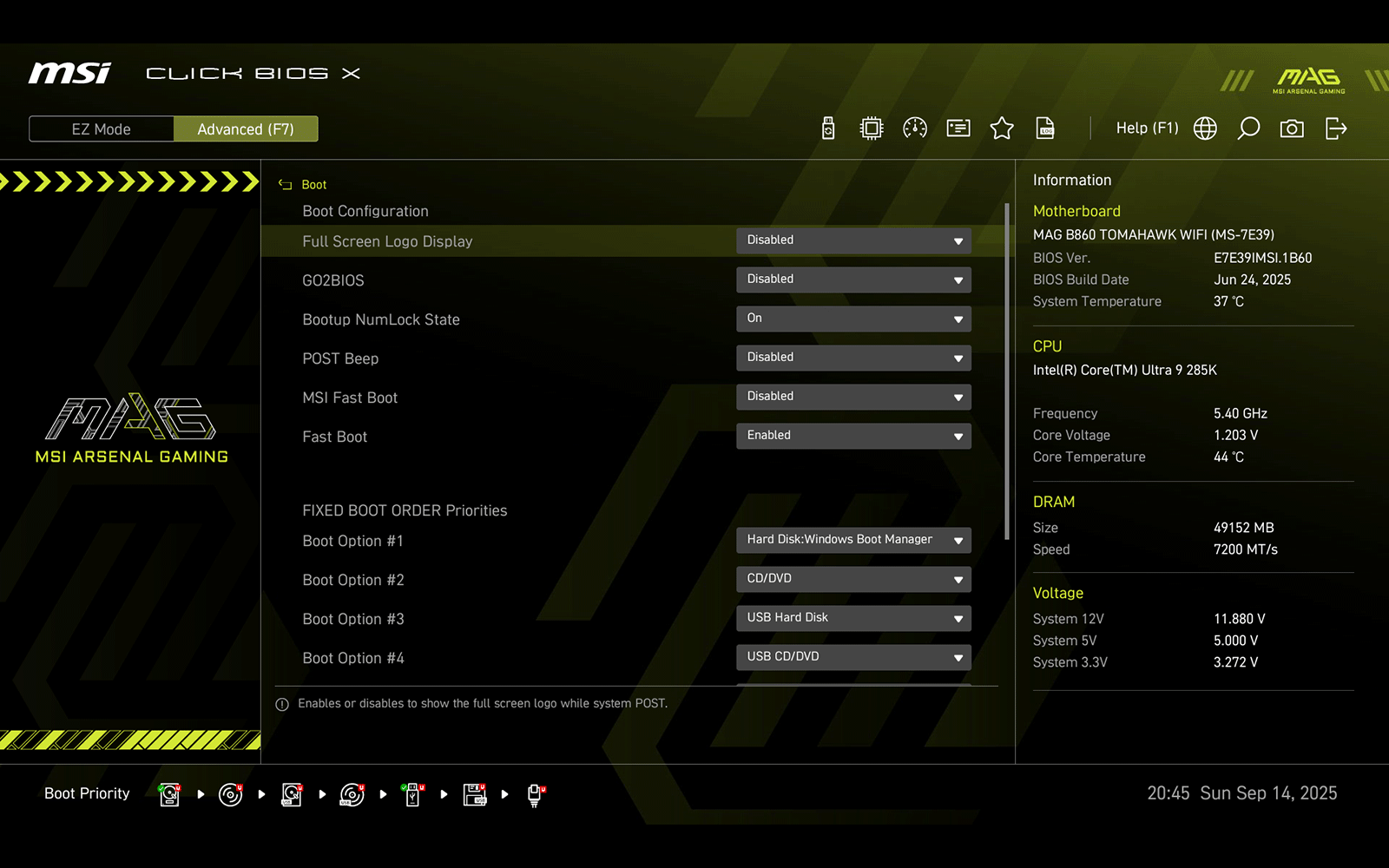The width and height of the screenshot is (1389, 868).
Task: Select the Fast Boot label
Action: point(335,437)
